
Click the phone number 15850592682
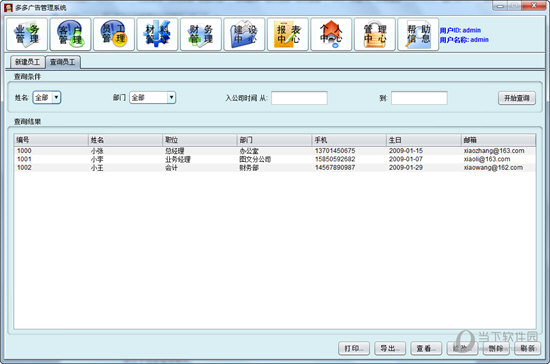coord(335,159)
